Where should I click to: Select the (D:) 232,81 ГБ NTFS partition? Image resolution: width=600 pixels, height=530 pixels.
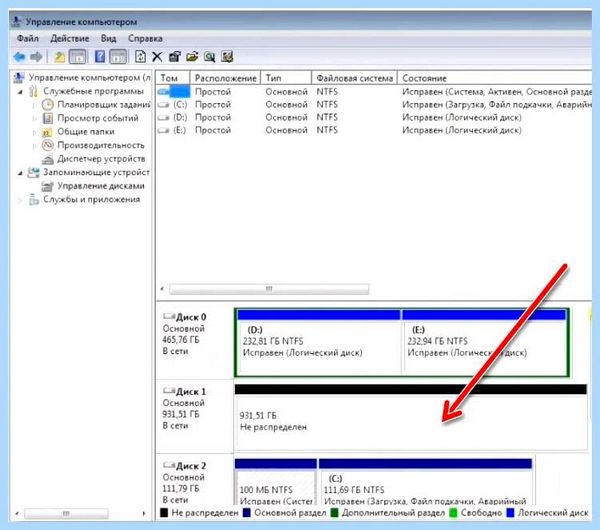(318, 342)
